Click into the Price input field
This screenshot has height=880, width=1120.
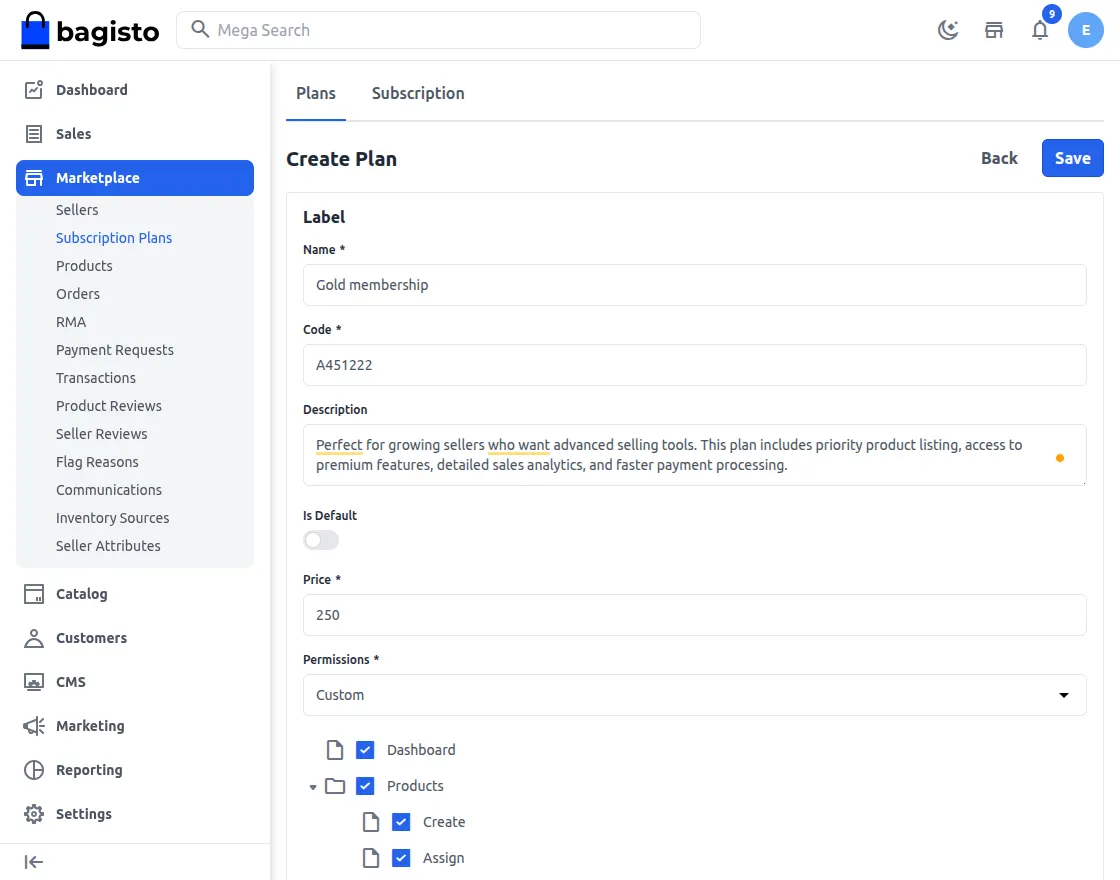(x=694, y=615)
